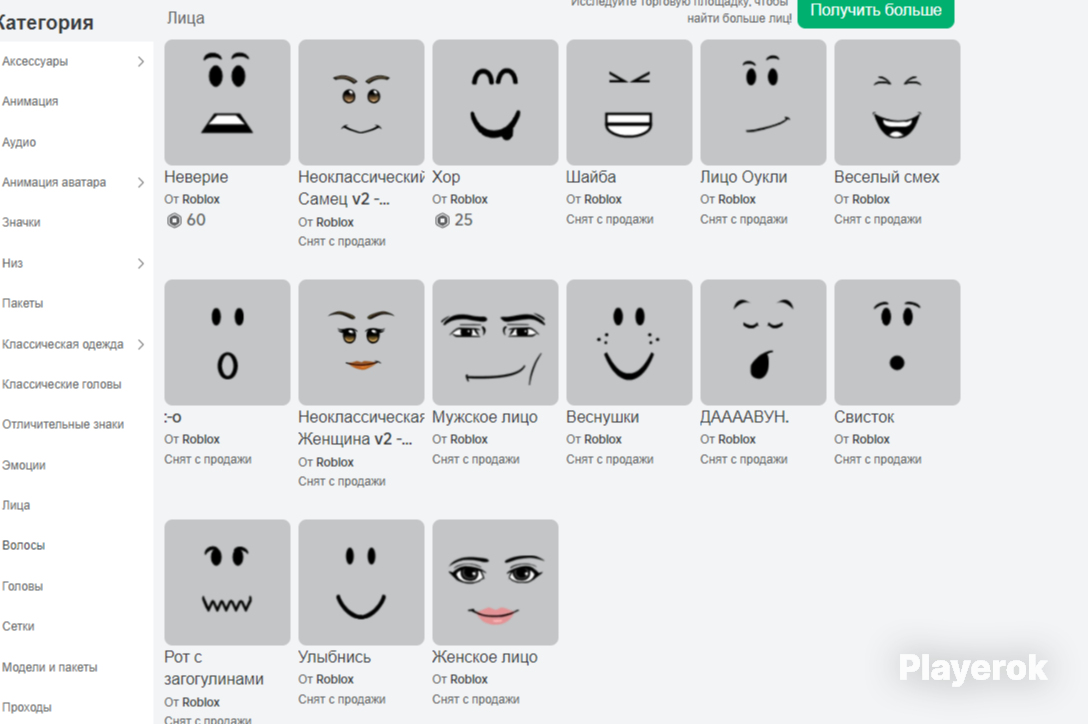Select the Свисток face image
The height and width of the screenshot is (724, 1088).
pos(896,342)
